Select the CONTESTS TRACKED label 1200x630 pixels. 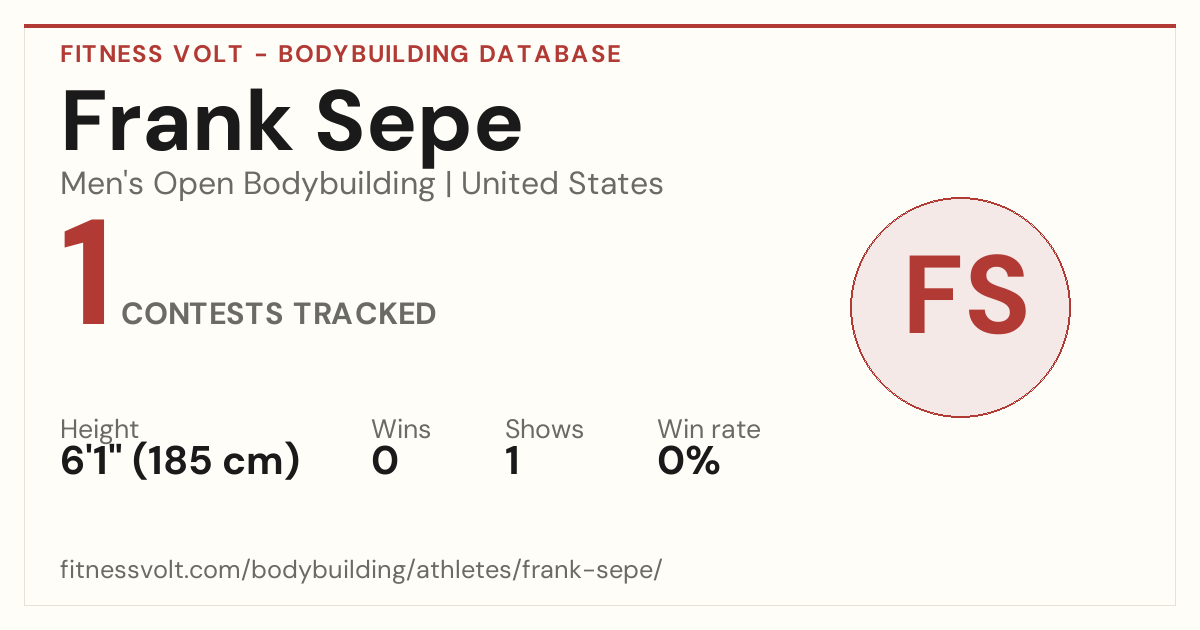click(x=279, y=314)
